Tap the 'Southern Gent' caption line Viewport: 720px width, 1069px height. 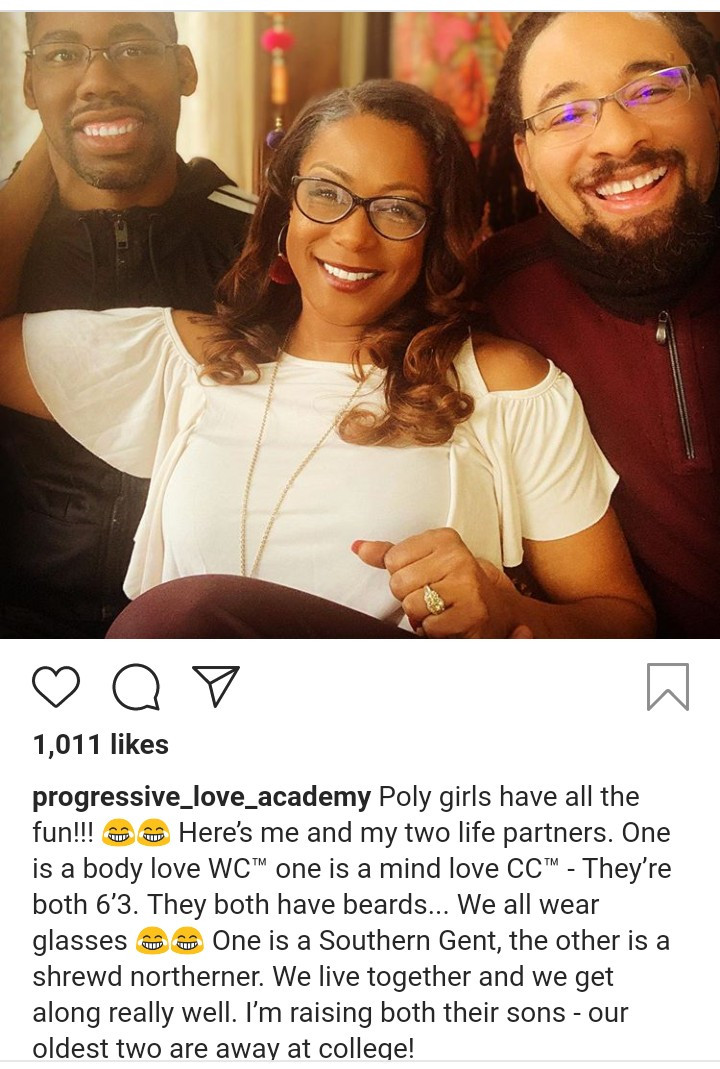(x=352, y=941)
